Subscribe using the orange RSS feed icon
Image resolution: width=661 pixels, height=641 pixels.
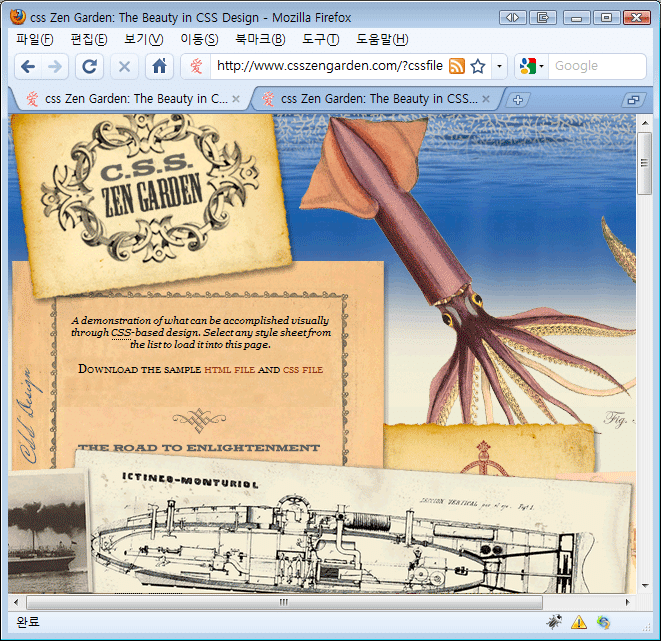pos(457,66)
